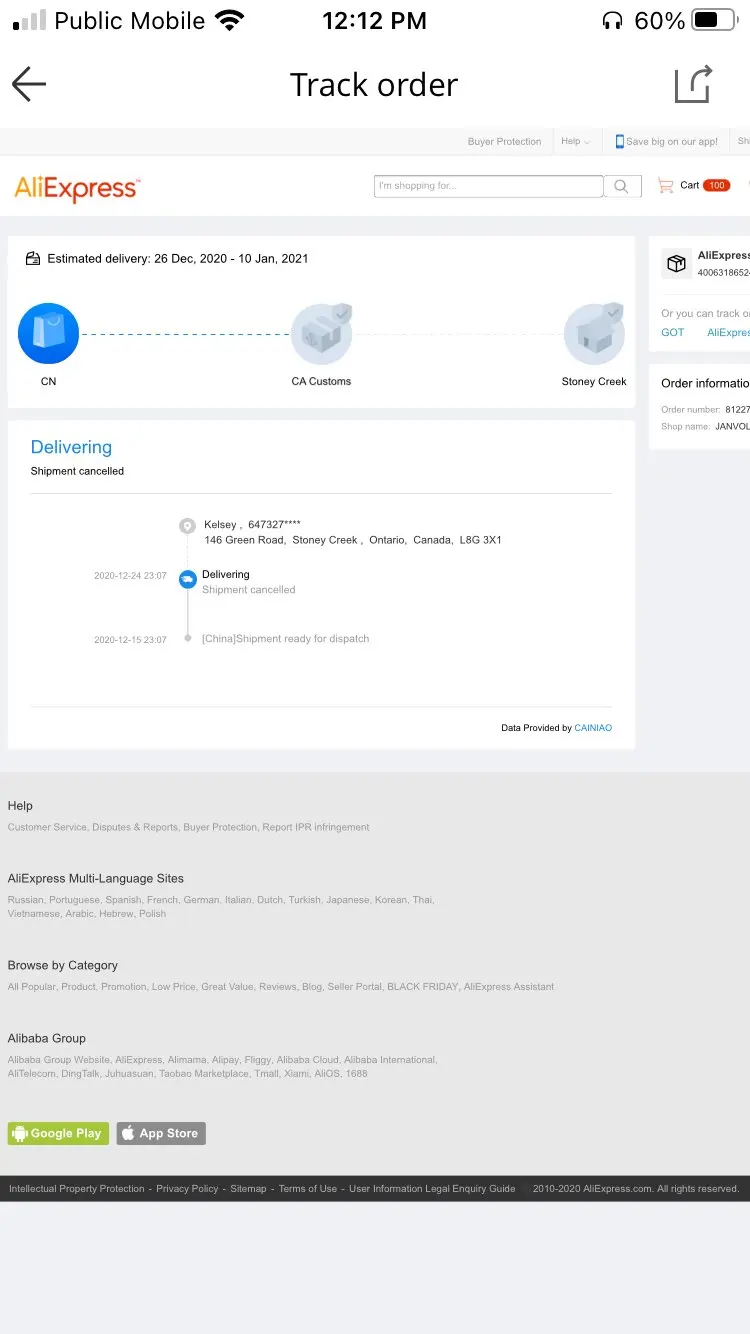Open the Sitemap link
This screenshot has height=1334, width=750.
coord(248,1189)
